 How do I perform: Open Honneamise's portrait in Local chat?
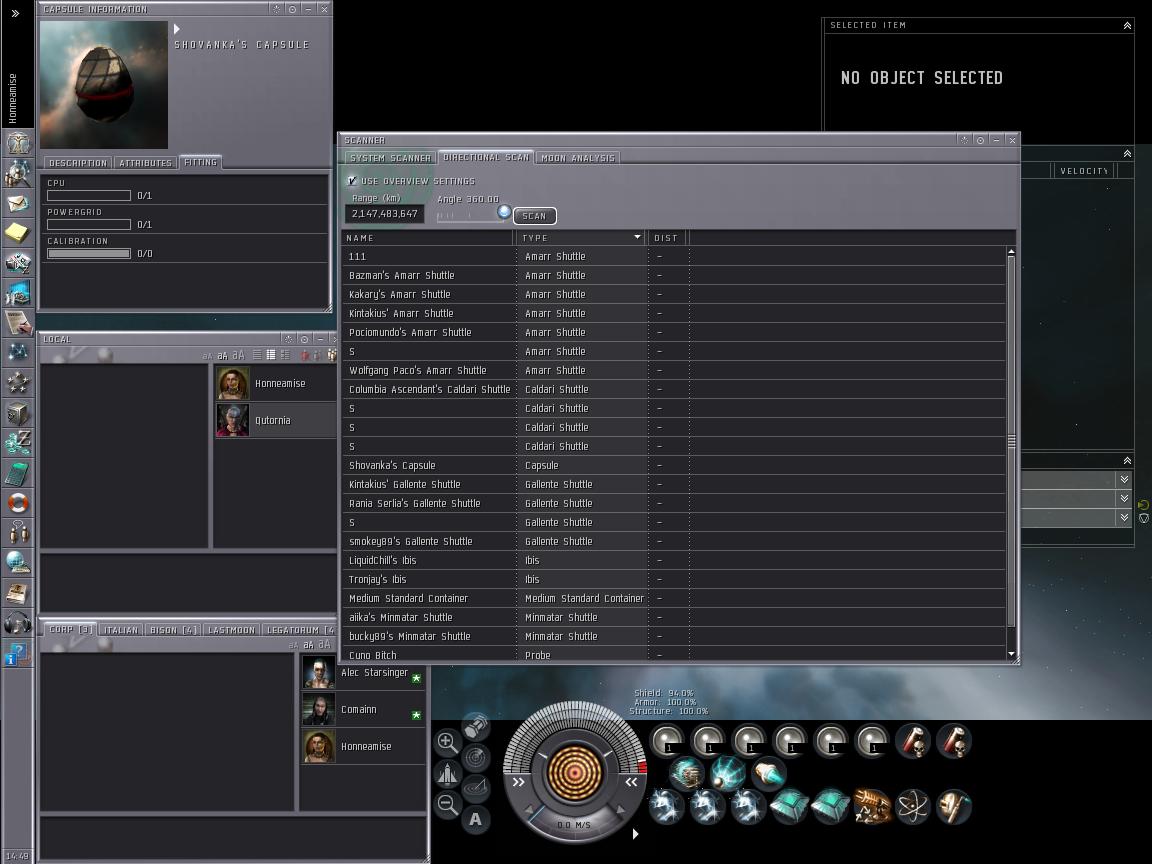[233, 384]
